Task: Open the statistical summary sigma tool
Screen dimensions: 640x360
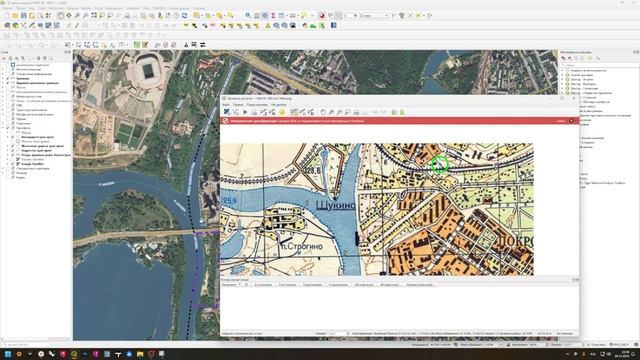Action: point(273,16)
